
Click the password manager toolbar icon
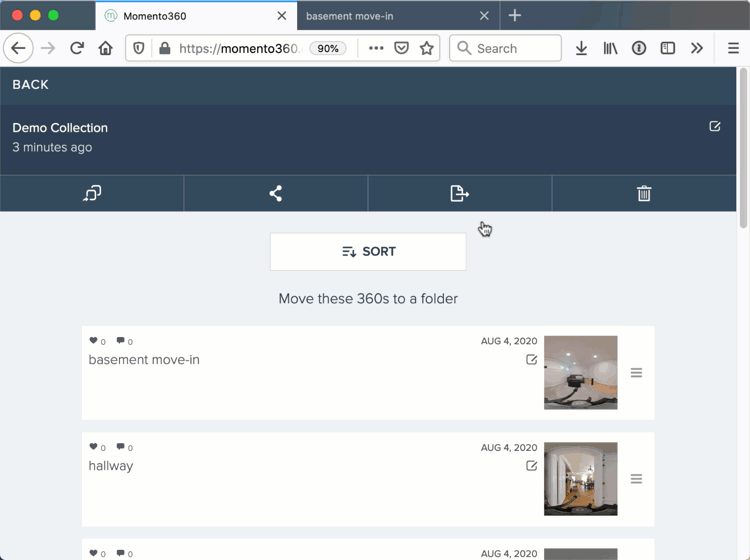pyautogui.click(x=639, y=48)
